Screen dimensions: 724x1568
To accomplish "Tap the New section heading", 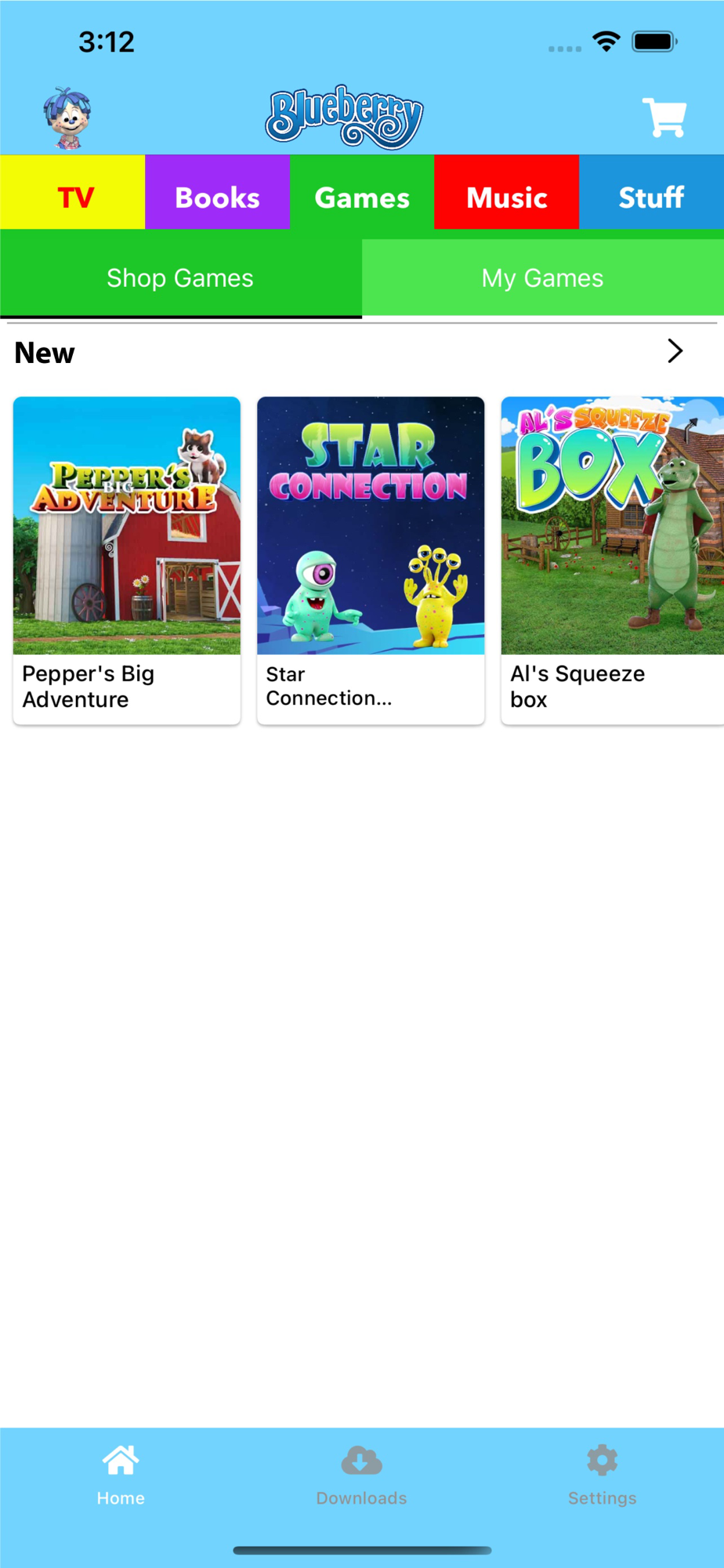I will (45, 353).
